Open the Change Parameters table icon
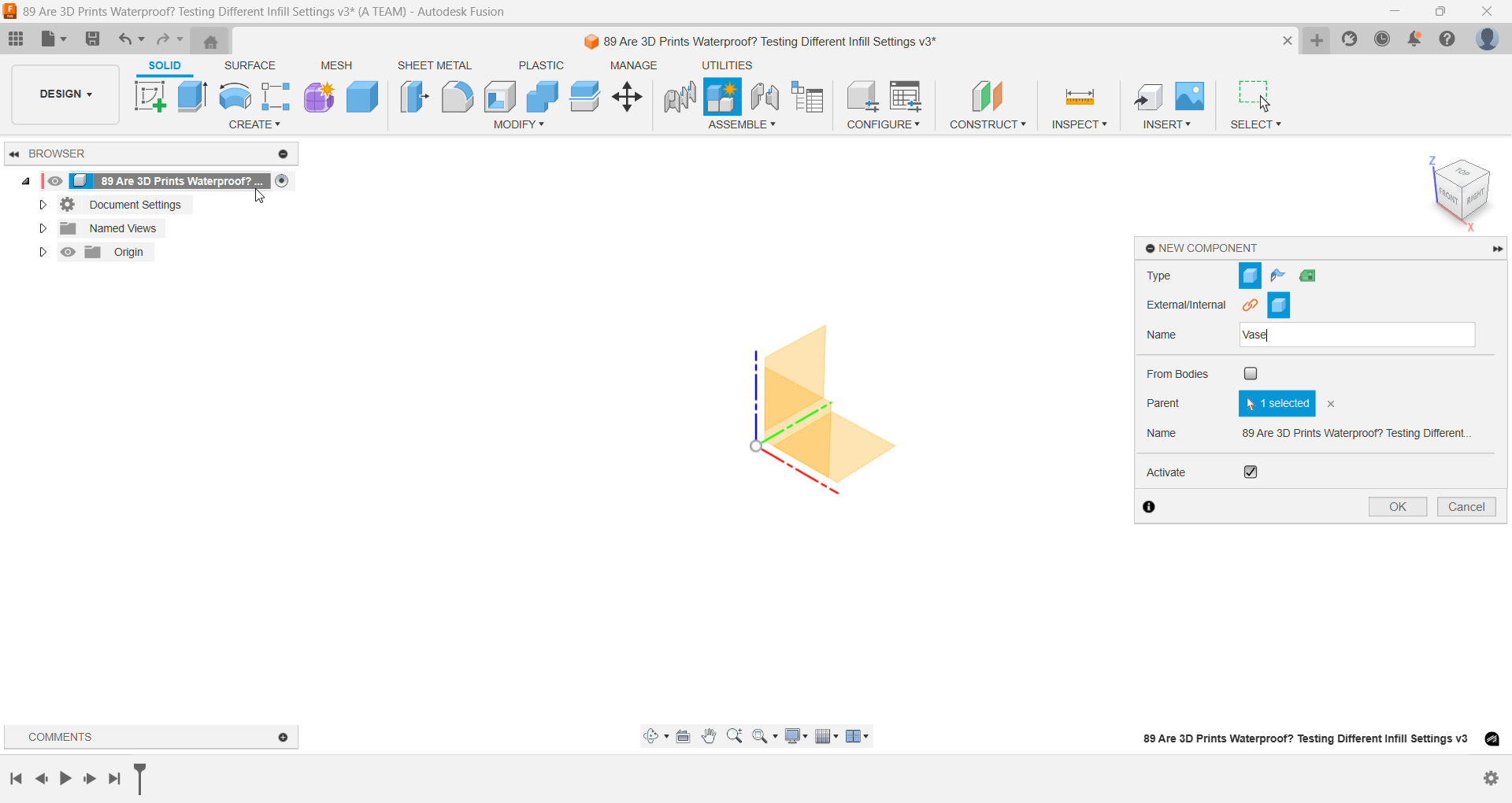Viewport: 1512px width, 803px height. 906,97
